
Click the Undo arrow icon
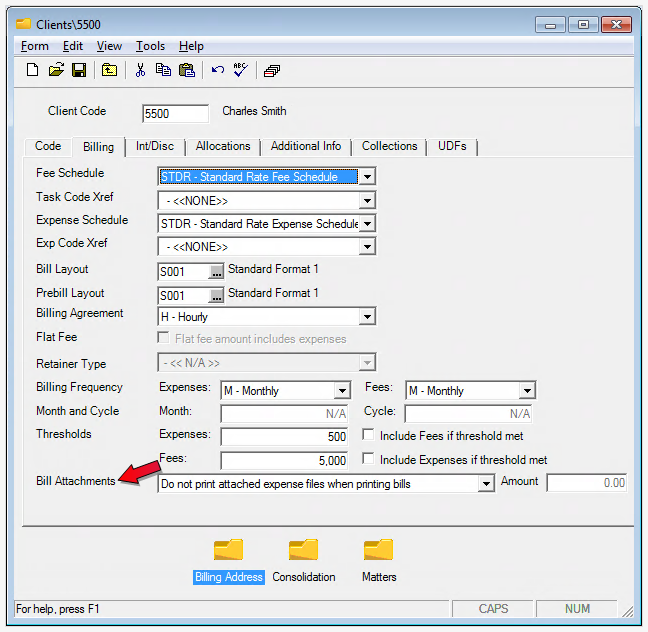coord(217,70)
